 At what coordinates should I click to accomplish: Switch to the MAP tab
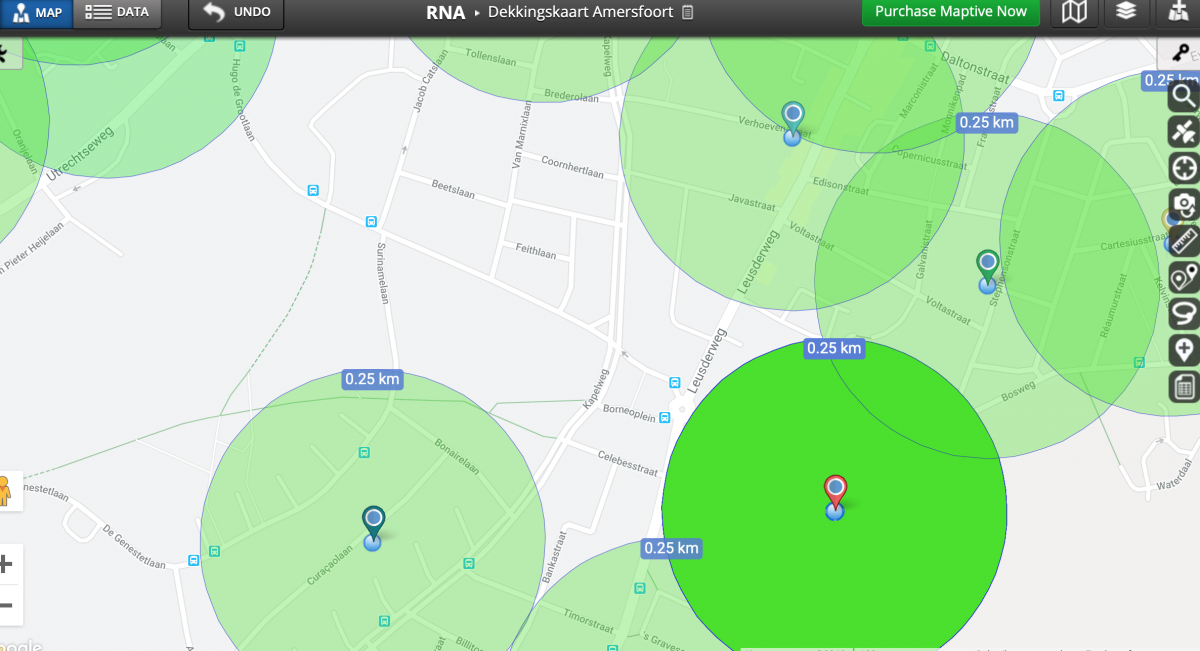tap(38, 13)
